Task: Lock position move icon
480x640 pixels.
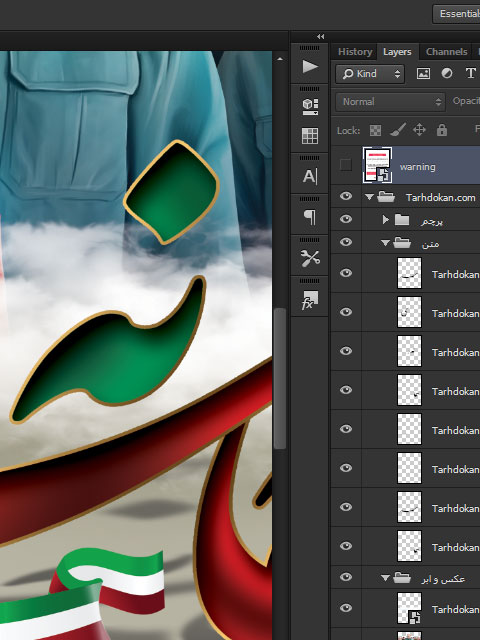Action: click(x=419, y=130)
